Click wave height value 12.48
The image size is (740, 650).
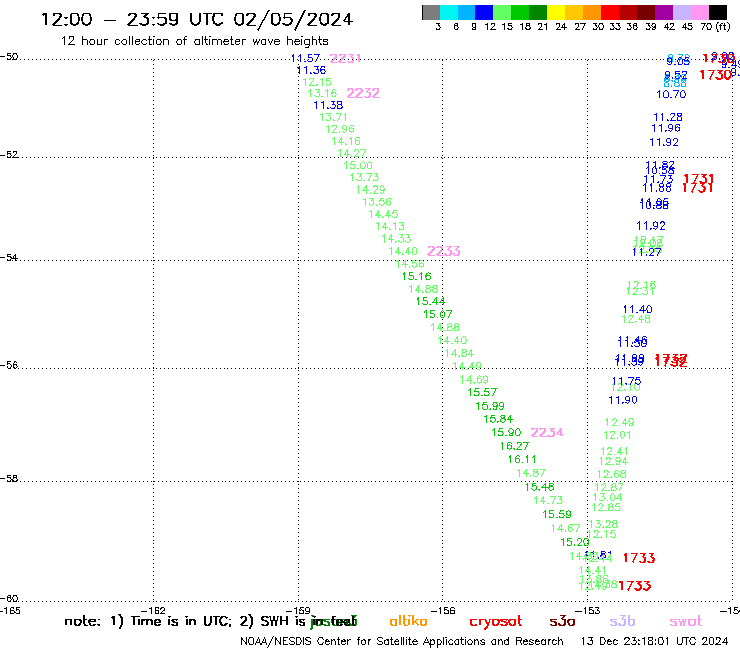click(636, 320)
